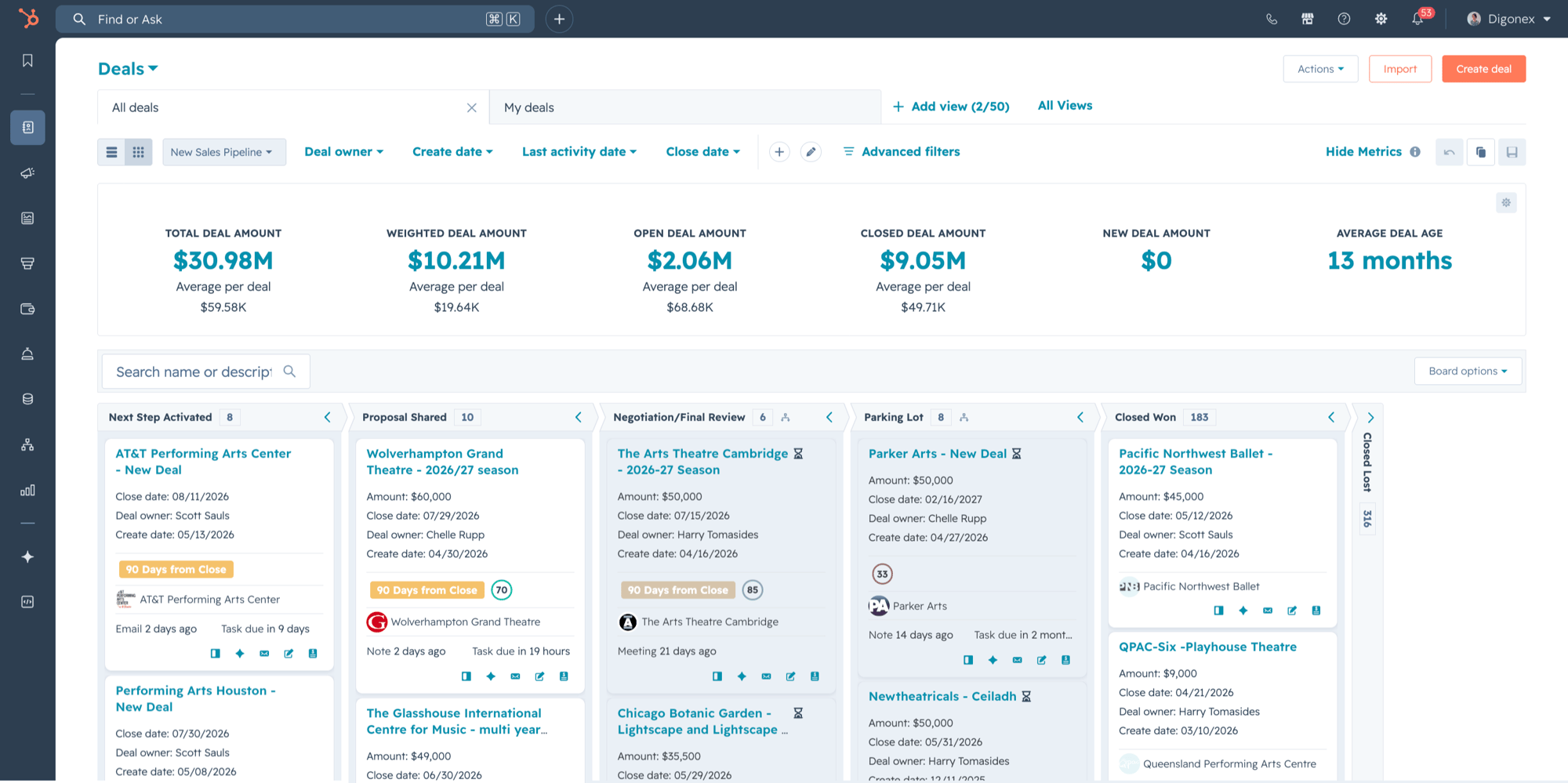1568x783 pixels.
Task: Focus the Find or Ask search bar
Action: 295,19
